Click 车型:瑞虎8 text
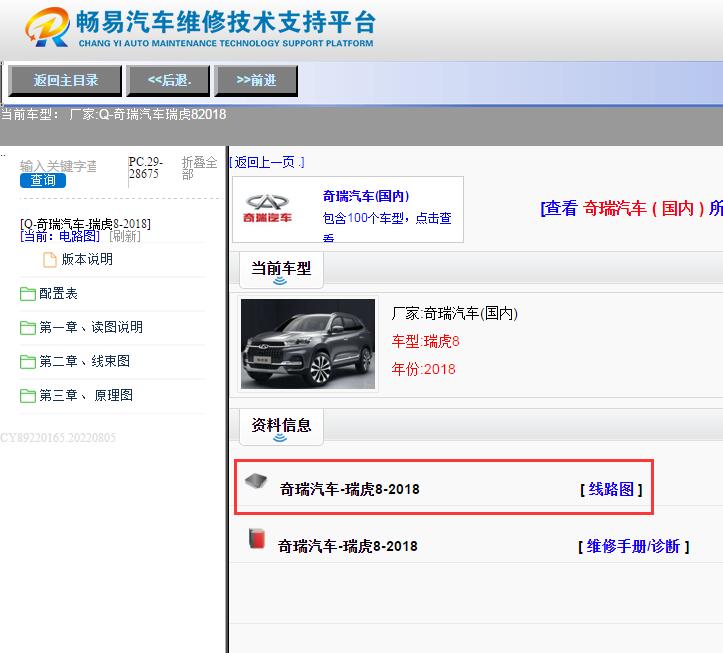 tap(425, 342)
